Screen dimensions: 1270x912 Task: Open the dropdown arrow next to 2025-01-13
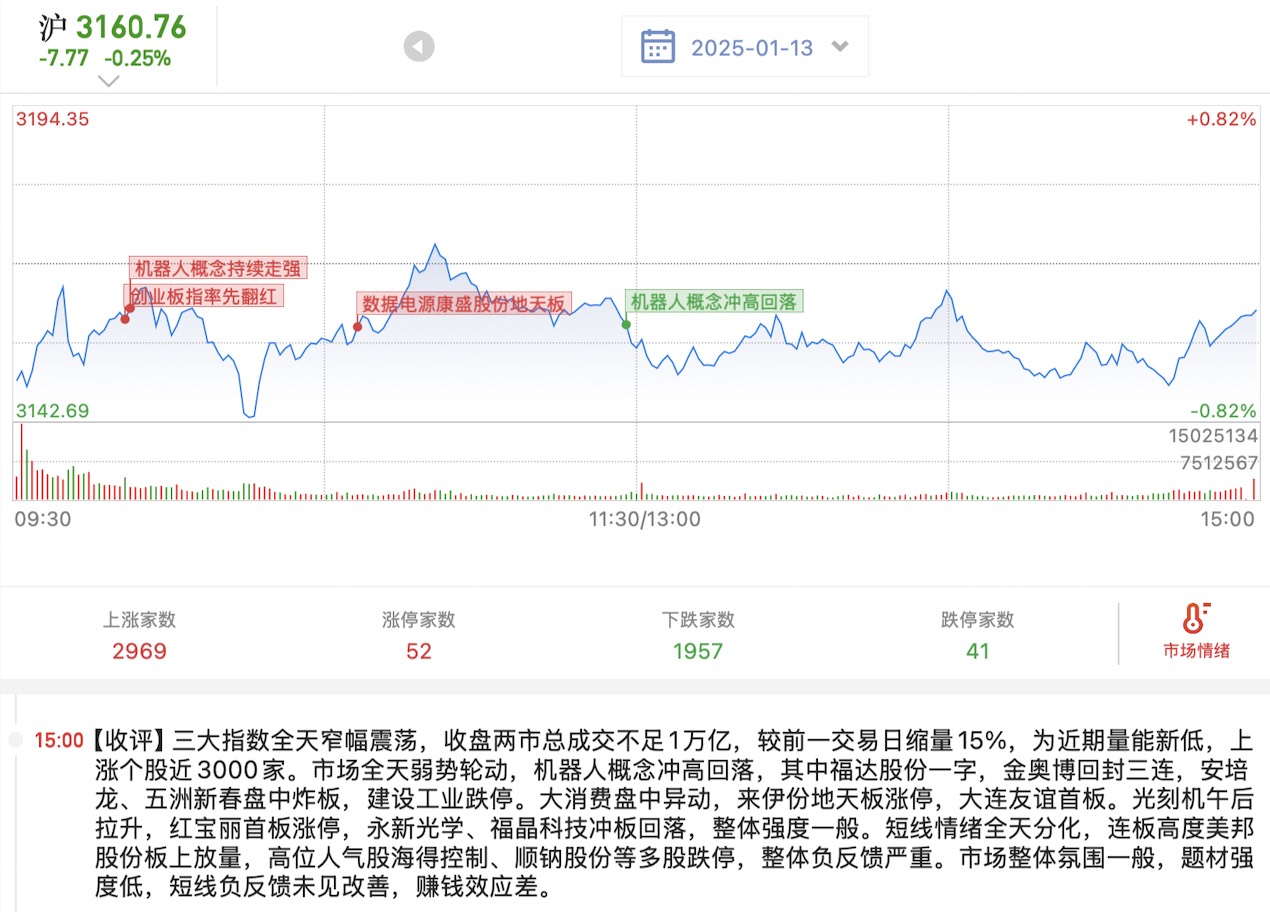point(840,46)
